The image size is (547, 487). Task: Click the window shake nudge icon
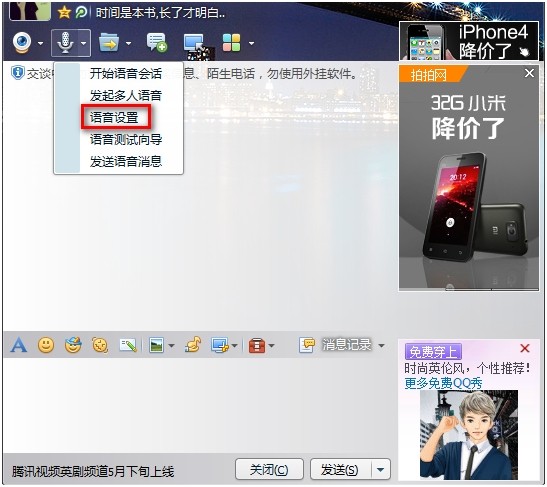point(100,345)
